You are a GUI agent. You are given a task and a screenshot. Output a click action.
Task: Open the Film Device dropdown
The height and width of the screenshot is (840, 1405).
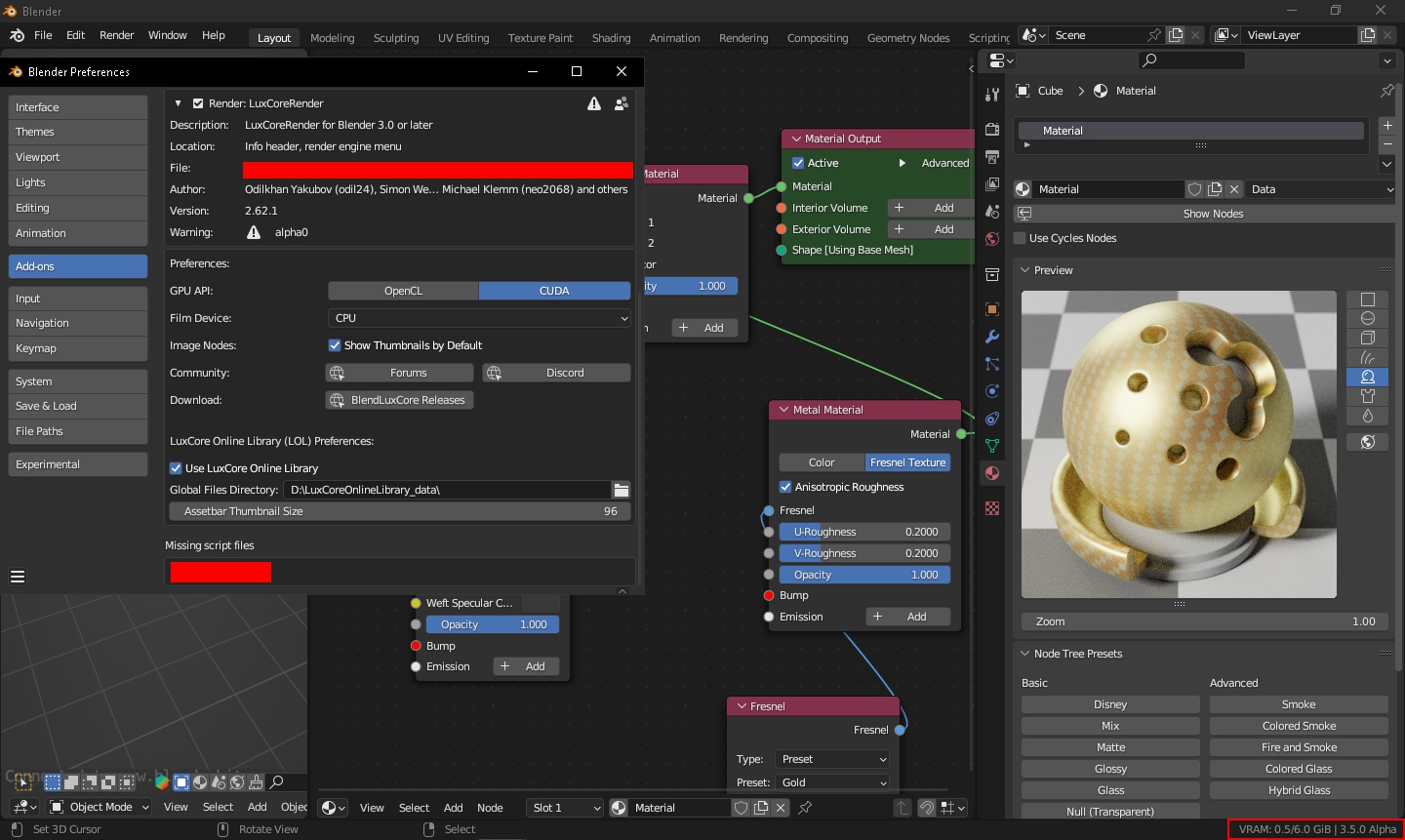pos(479,318)
